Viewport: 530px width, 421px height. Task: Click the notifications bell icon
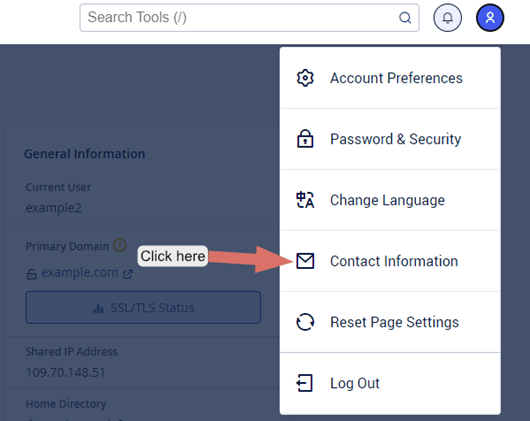click(447, 18)
